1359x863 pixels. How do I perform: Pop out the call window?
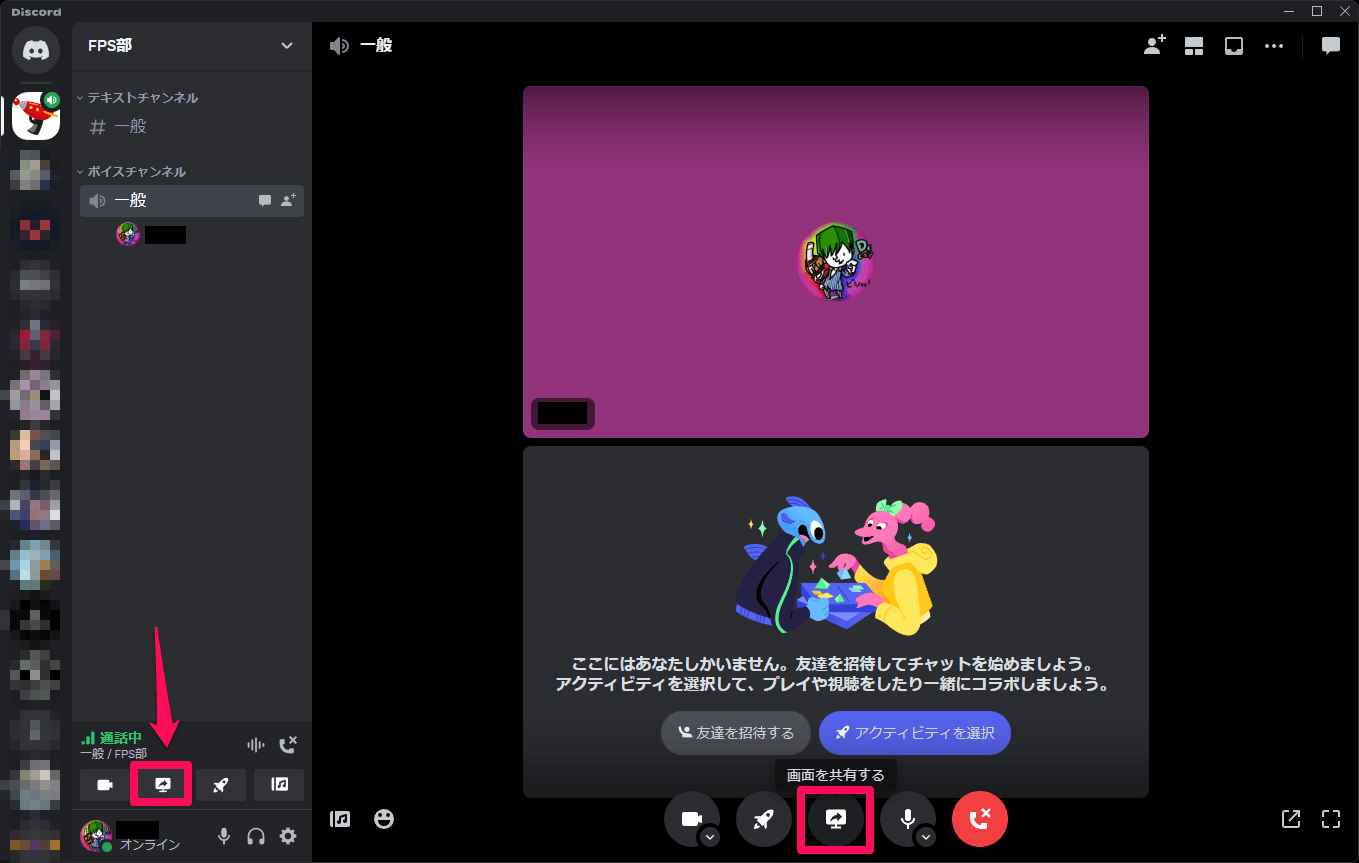coord(1291,818)
